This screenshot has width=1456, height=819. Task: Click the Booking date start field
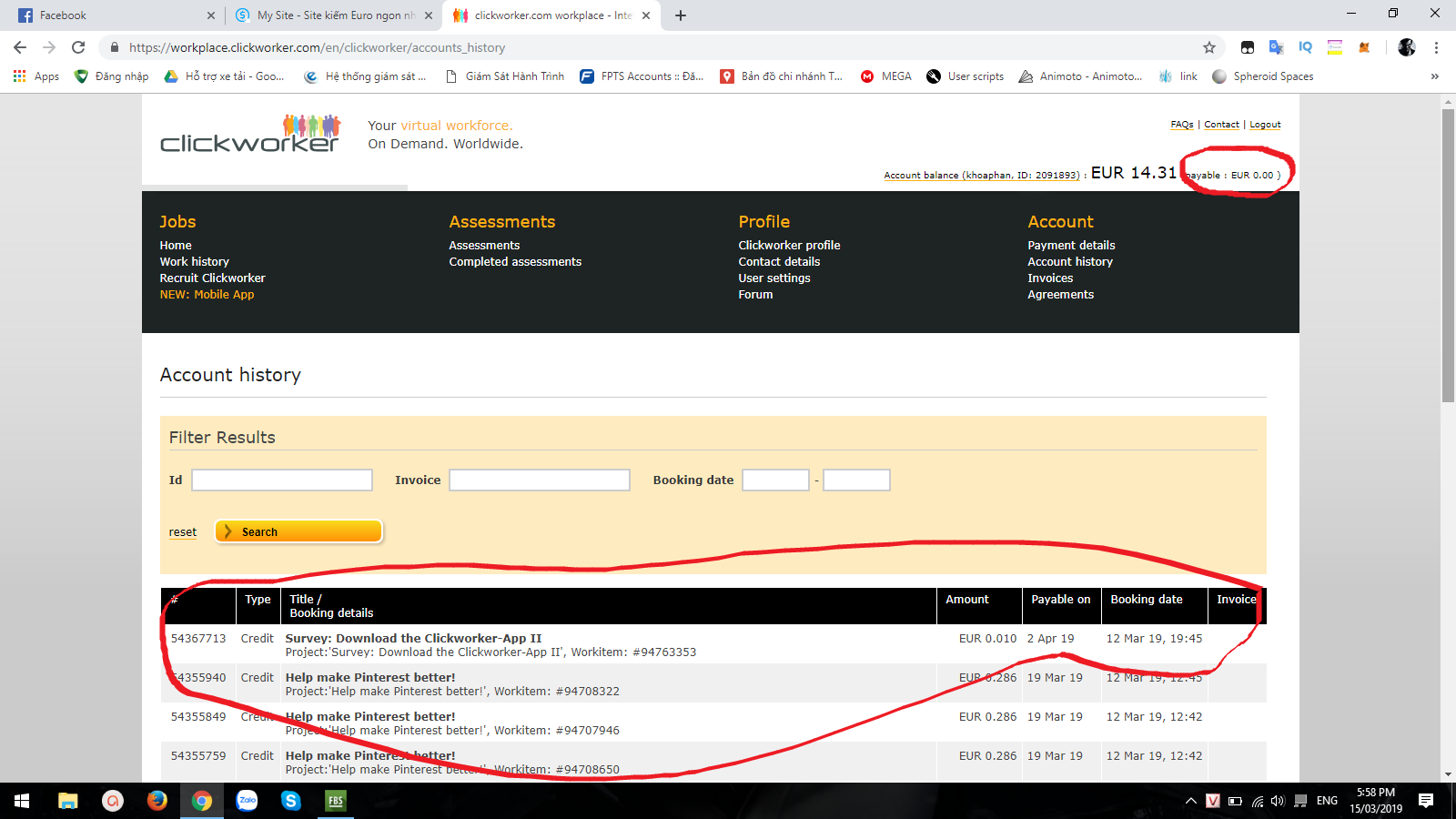775,480
